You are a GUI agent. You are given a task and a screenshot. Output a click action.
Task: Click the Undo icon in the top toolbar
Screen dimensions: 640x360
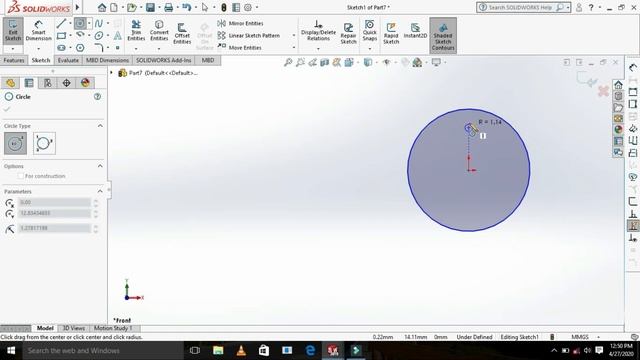pos(187,7)
